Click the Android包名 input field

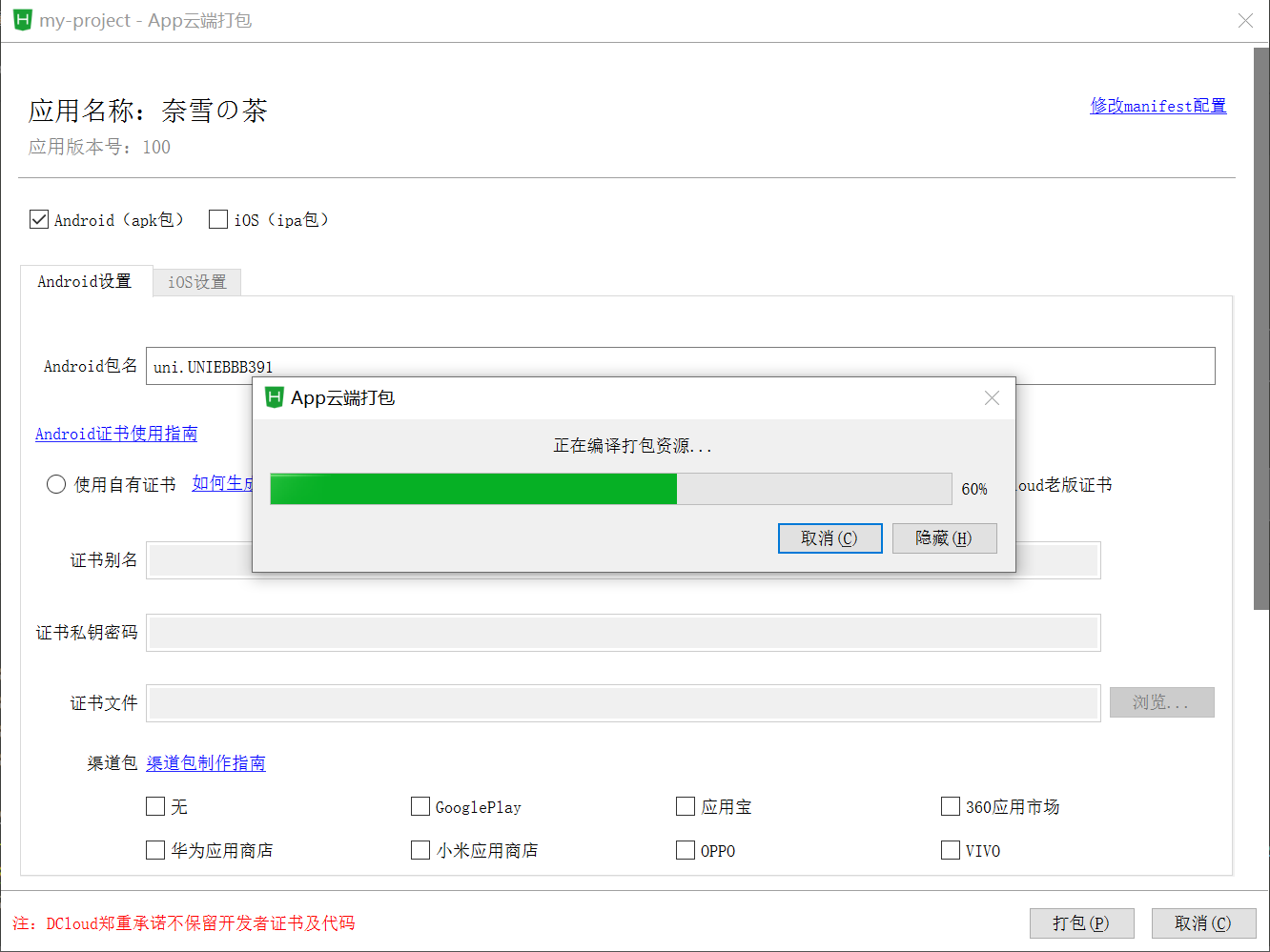click(681, 366)
